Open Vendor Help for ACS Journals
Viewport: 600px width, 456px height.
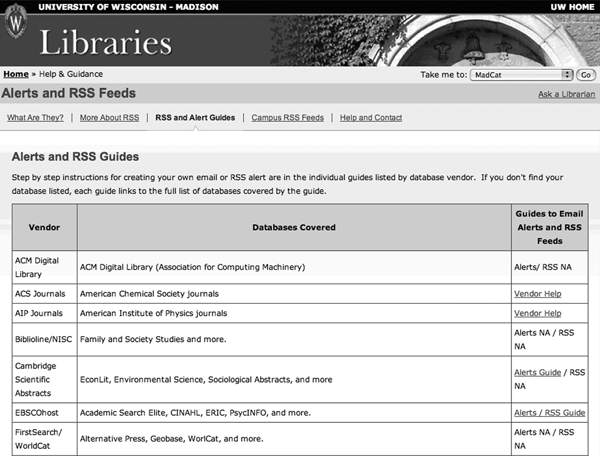[537, 294]
